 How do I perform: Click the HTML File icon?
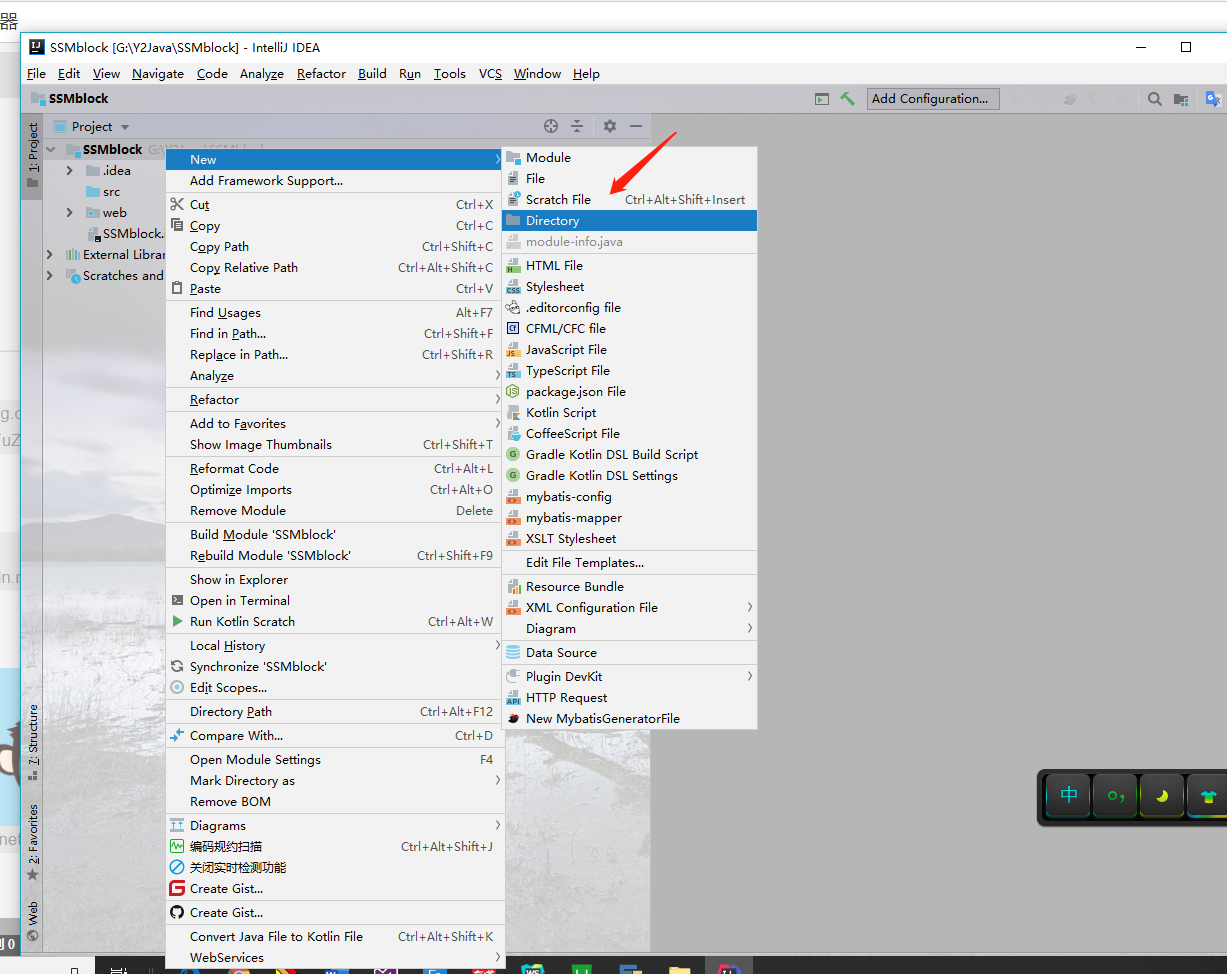click(514, 265)
